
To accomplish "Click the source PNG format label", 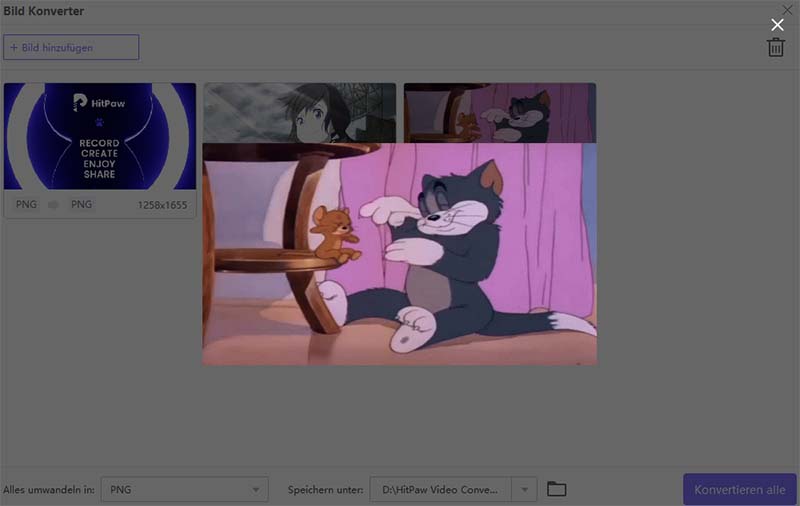I will [x=26, y=205].
